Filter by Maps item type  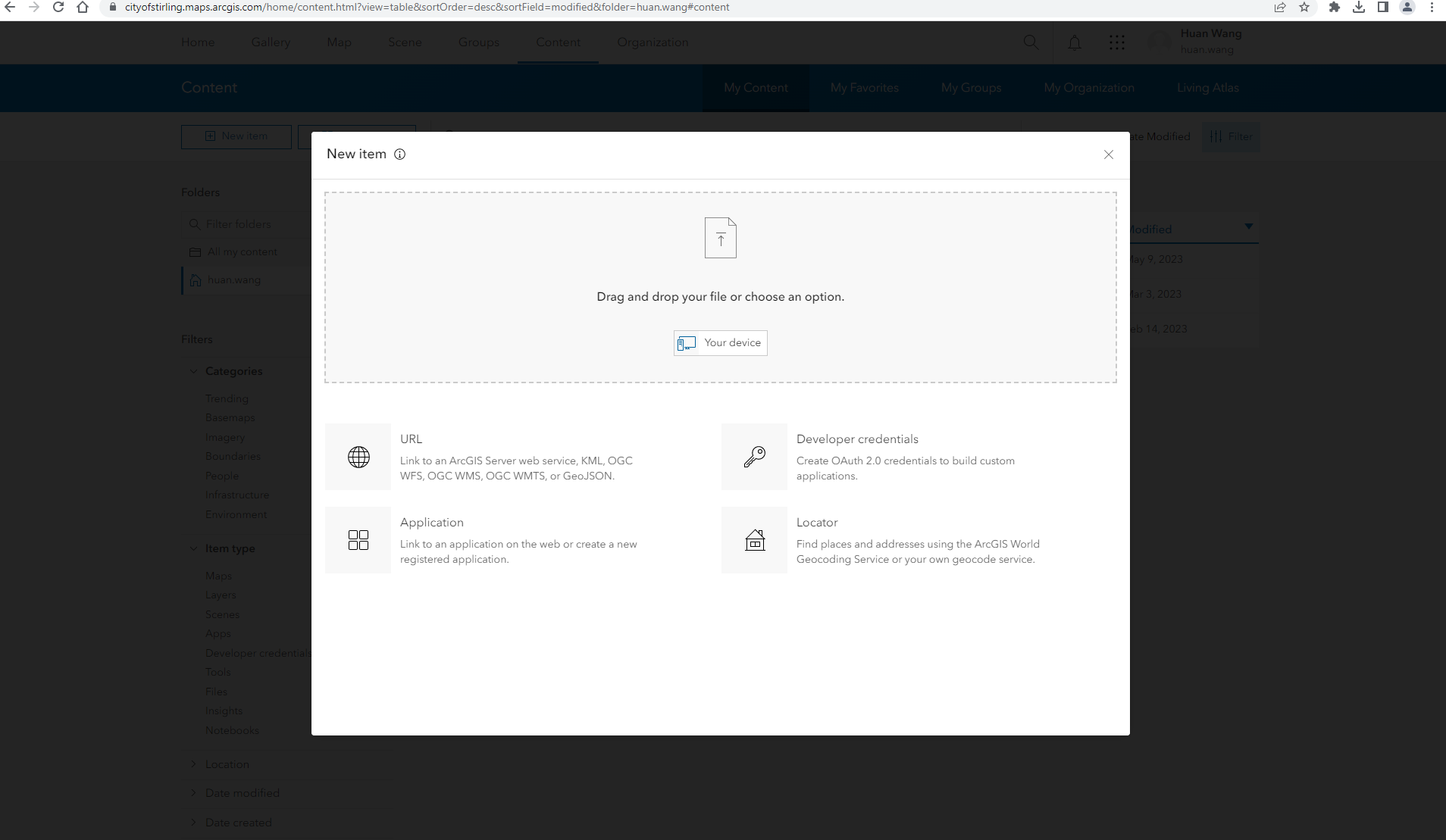tap(218, 576)
